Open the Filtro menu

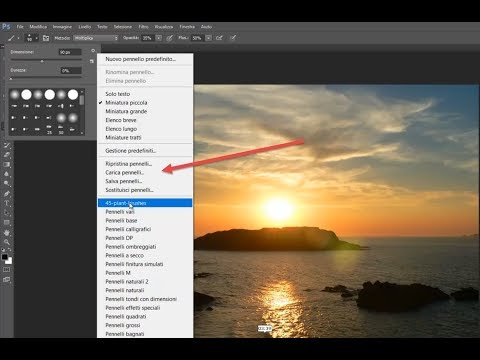coord(143,27)
